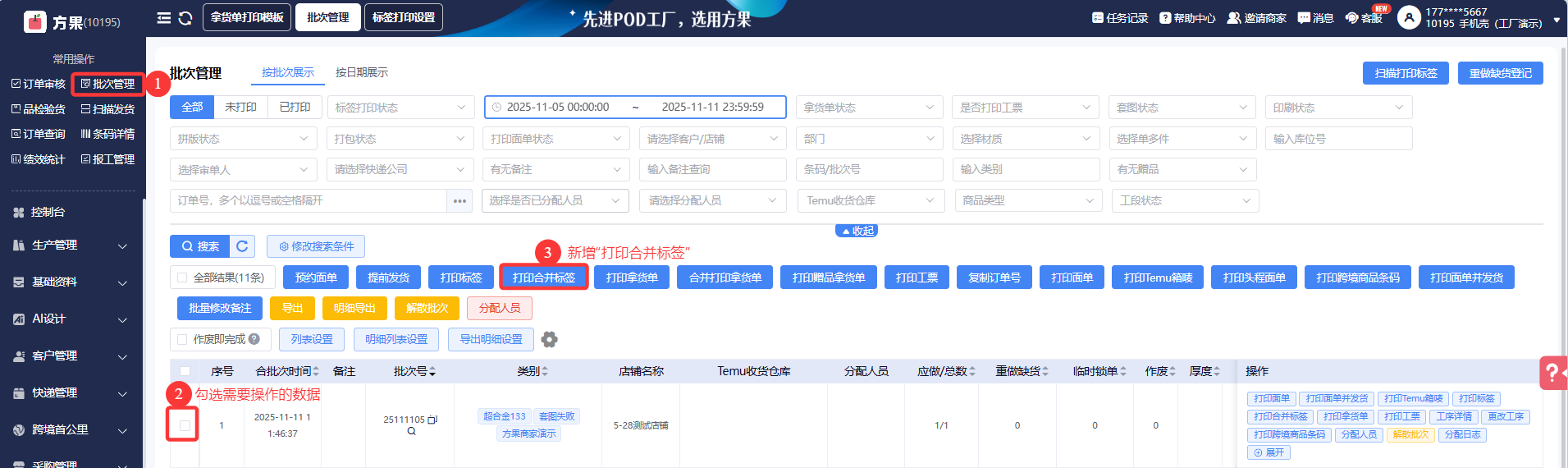Click the page refresh icon in top bar
The image size is (1568, 468).
coord(185,18)
